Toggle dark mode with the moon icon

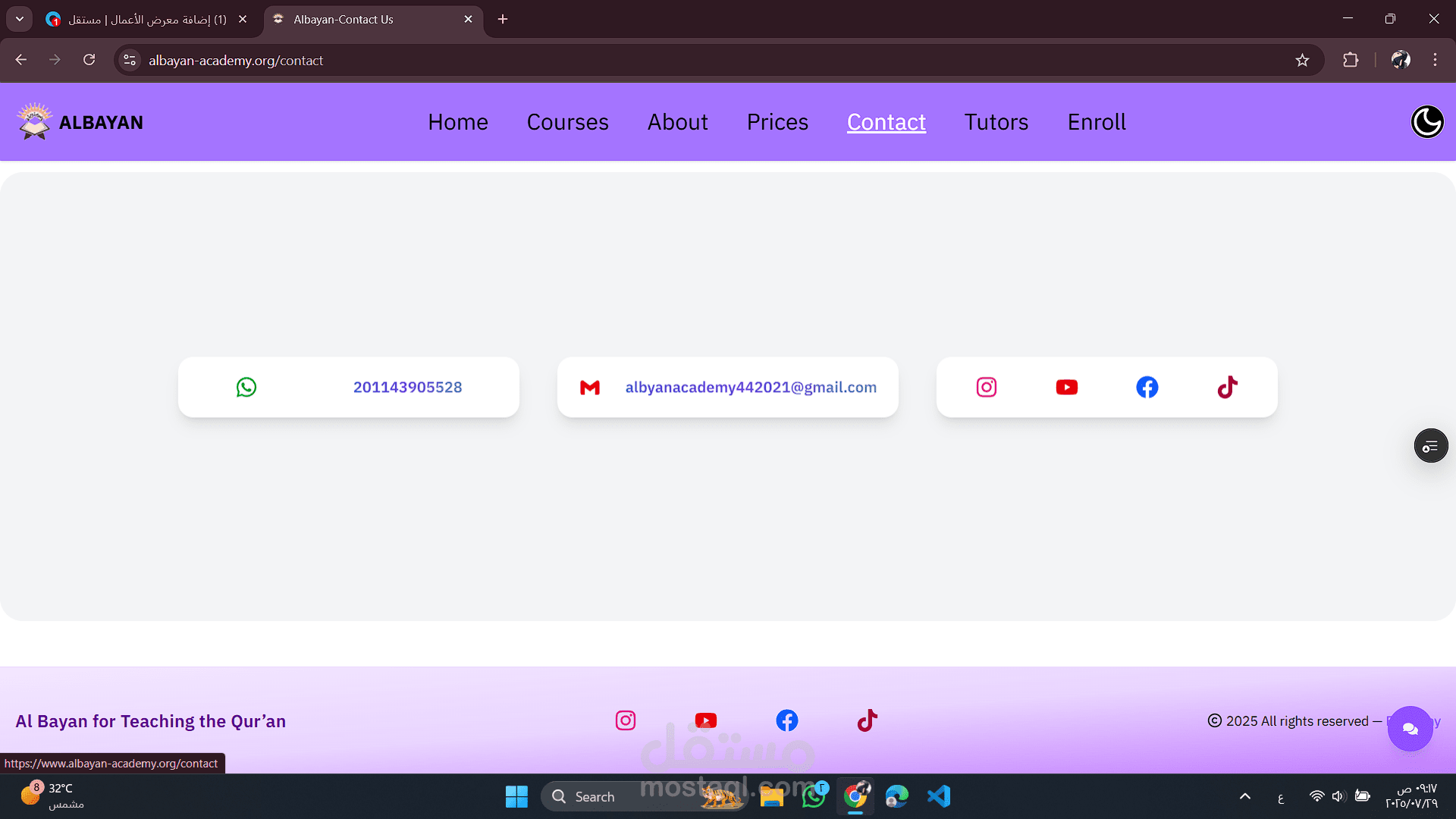(1426, 122)
